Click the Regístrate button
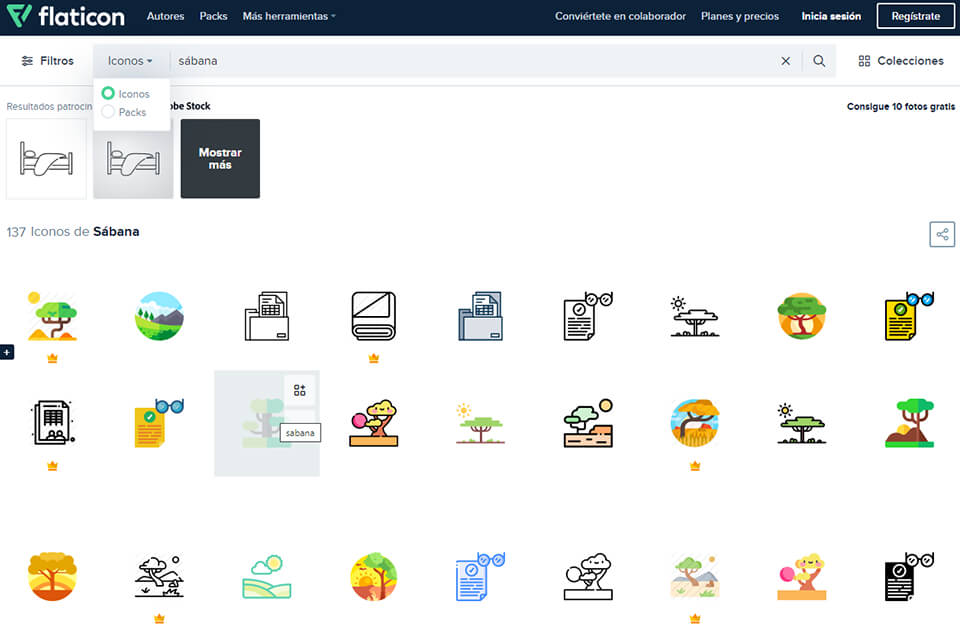The image size is (960, 640). click(914, 16)
